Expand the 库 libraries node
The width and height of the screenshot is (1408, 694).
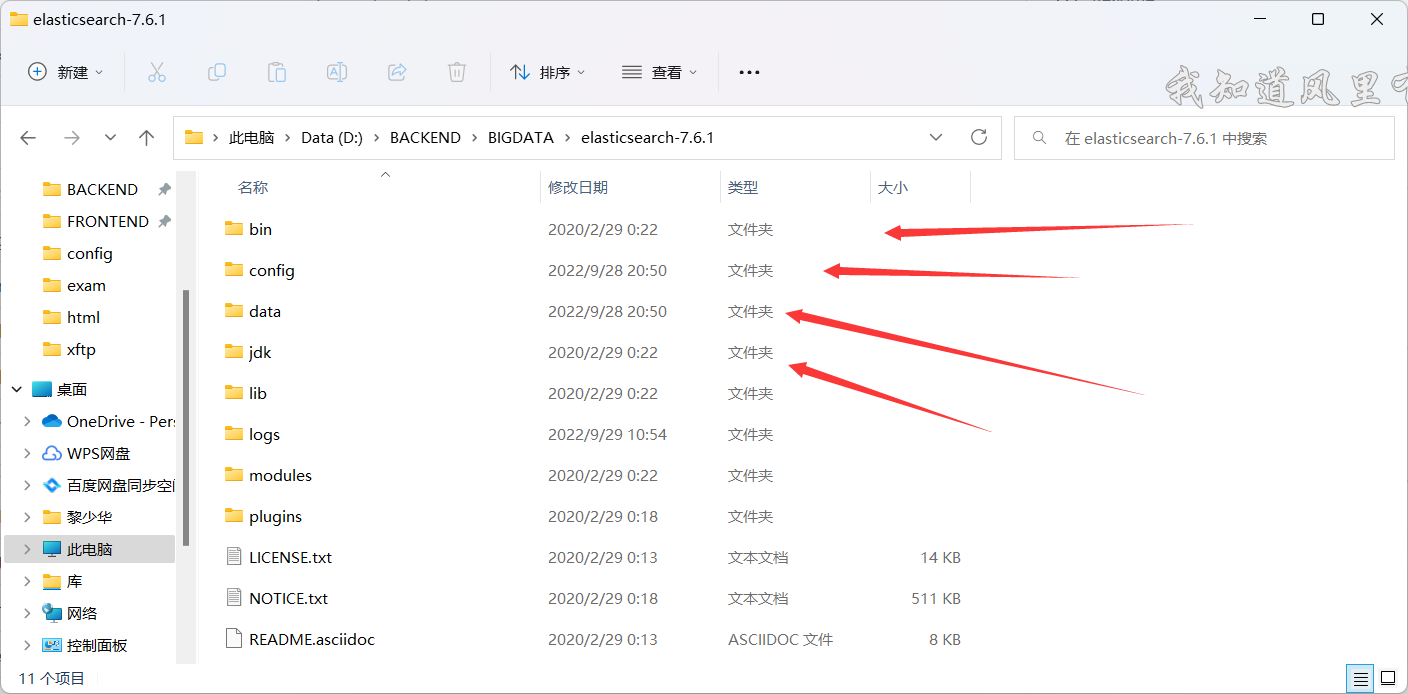tap(28, 581)
